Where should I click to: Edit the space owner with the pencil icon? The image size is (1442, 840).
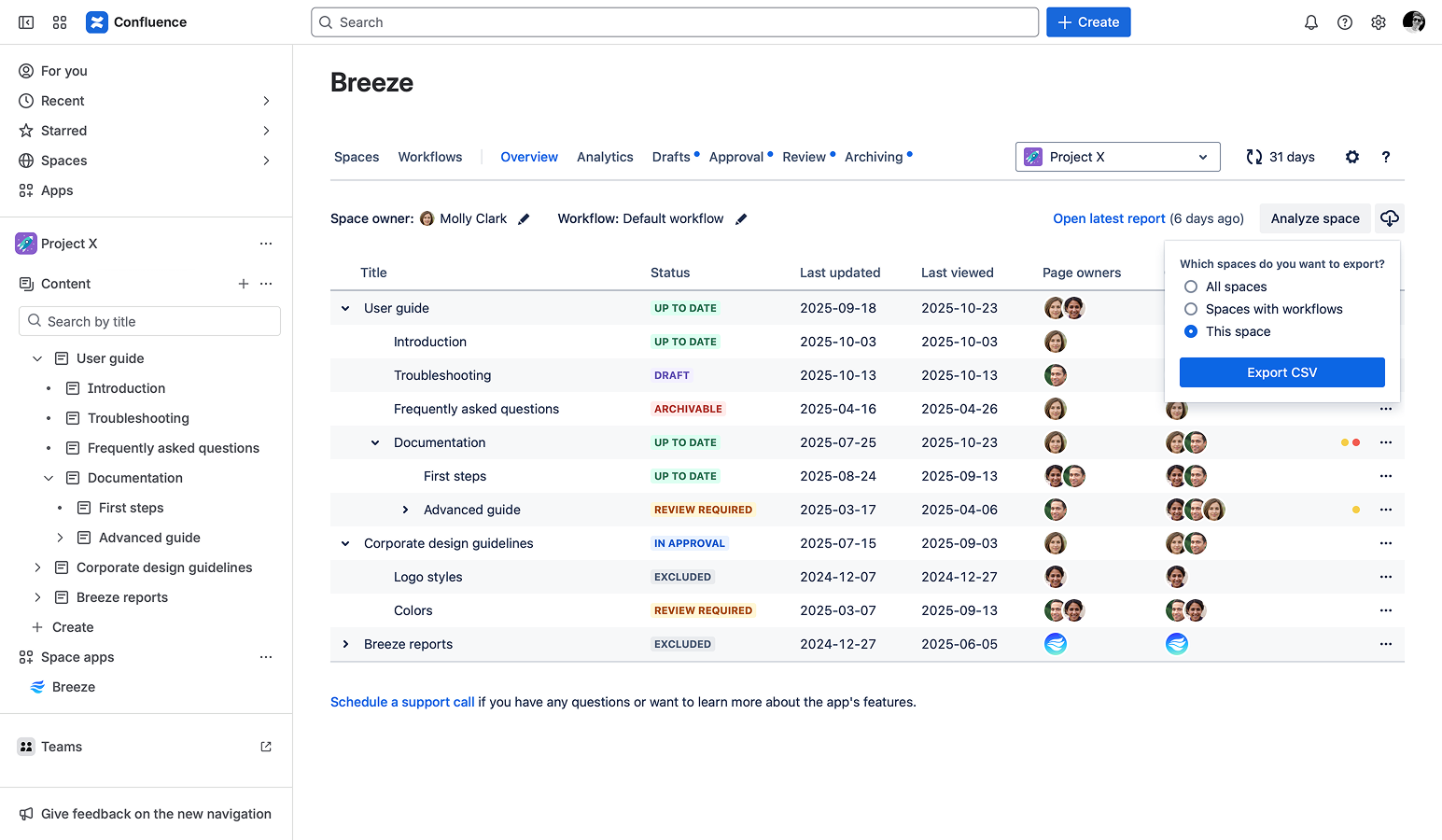tap(524, 217)
